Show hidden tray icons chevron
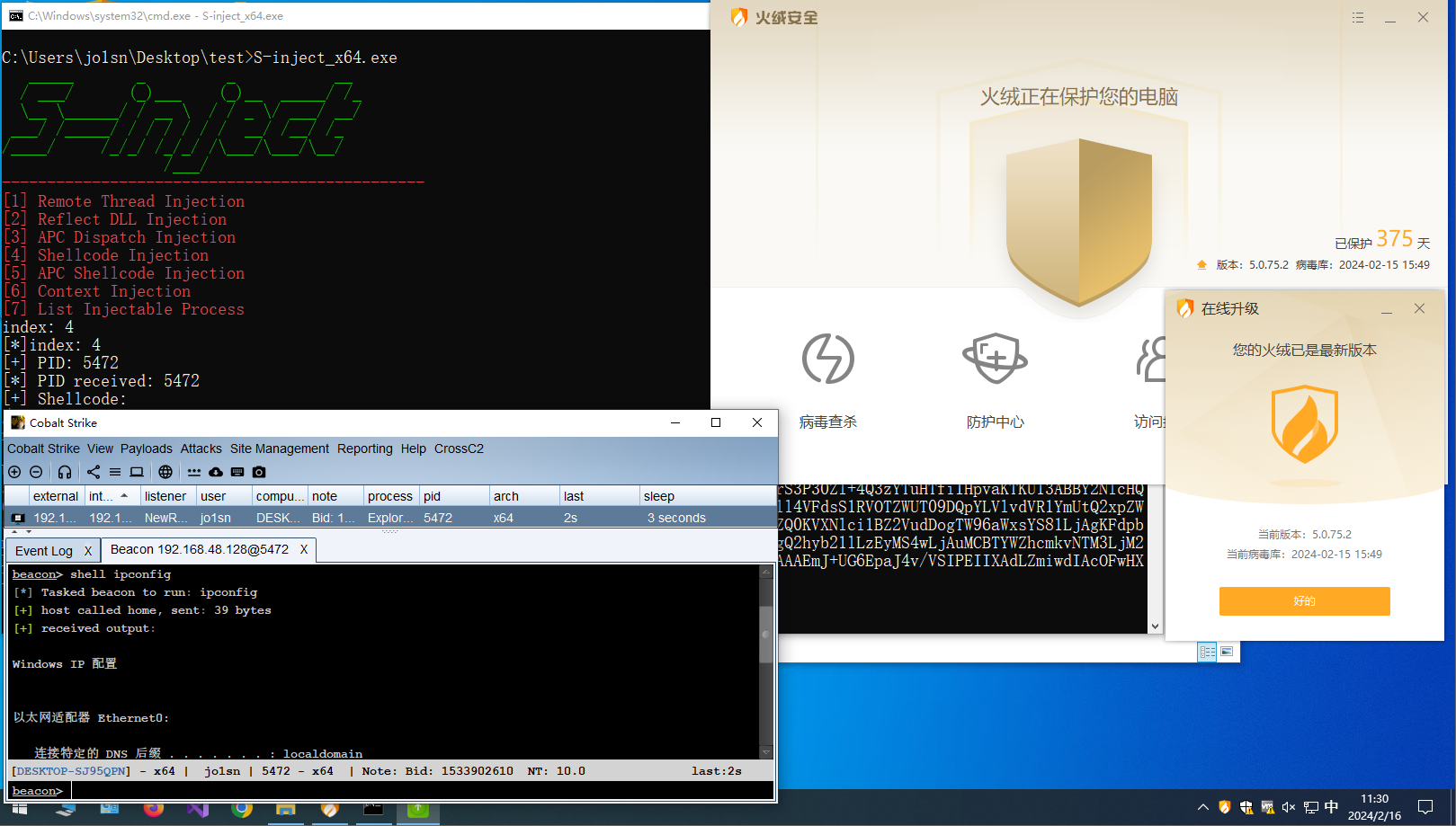Image resolution: width=1456 pixels, height=826 pixels. (x=1202, y=807)
